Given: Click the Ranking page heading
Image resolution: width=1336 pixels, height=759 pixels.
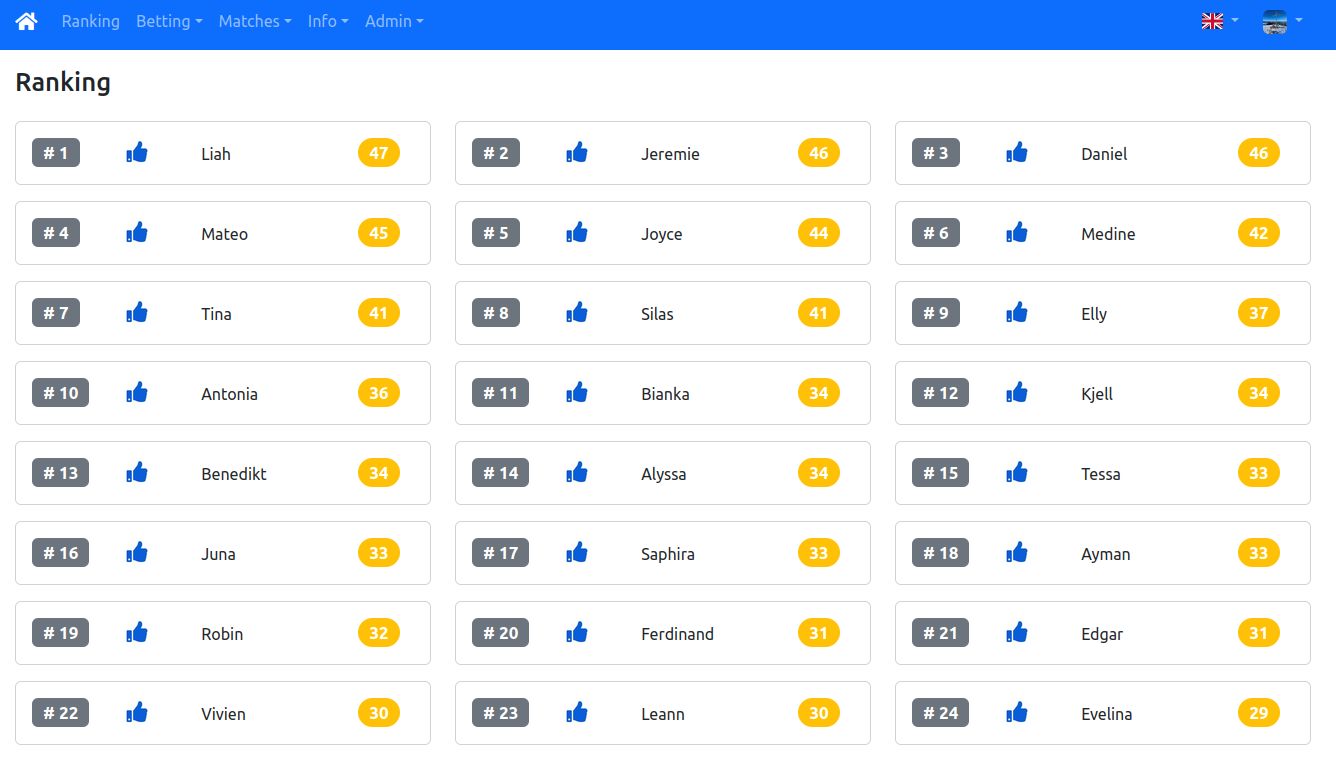Looking at the screenshot, I should tap(63, 82).
